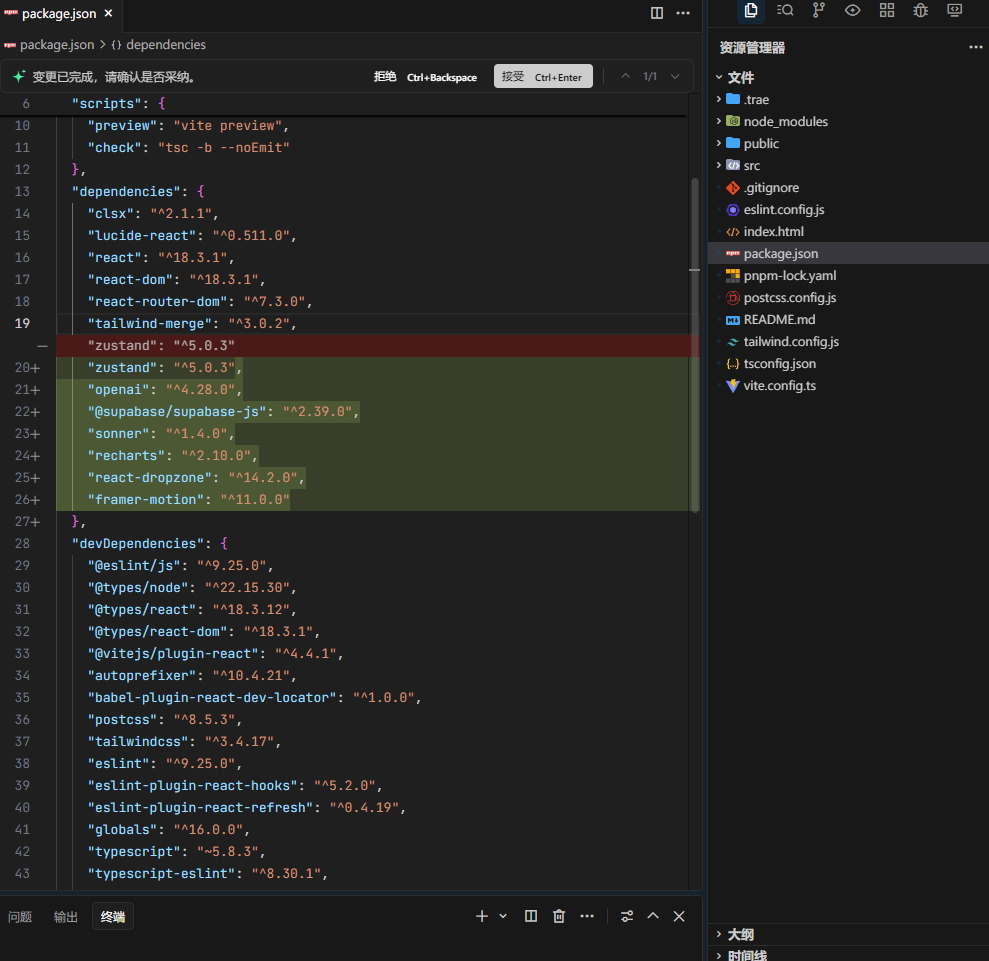Open the Source Control branch icon
The height and width of the screenshot is (961, 989).
[x=819, y=10]
